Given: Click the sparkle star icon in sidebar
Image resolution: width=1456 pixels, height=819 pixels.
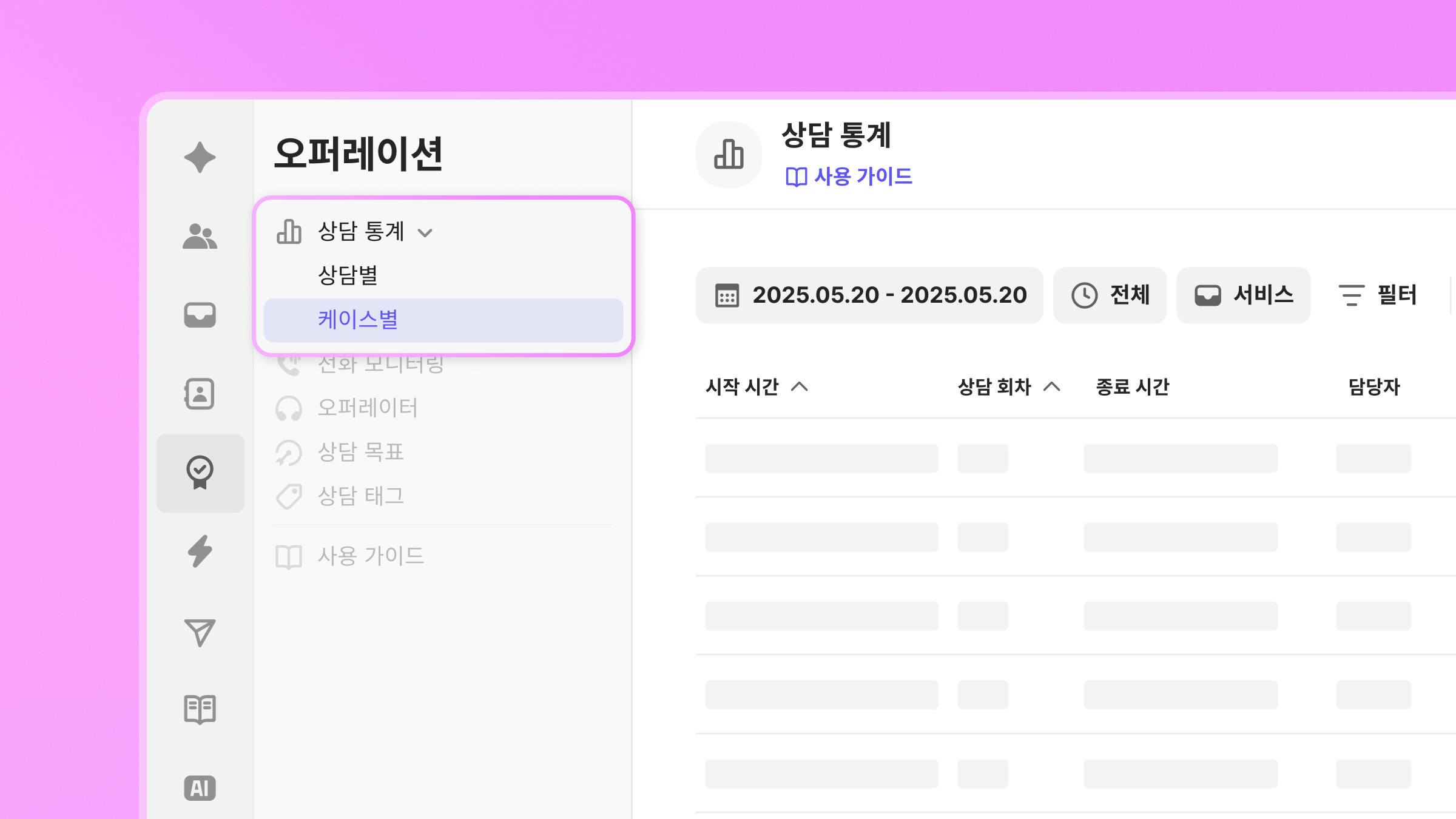Looking at the screenshot, I should tap(200, 157).
